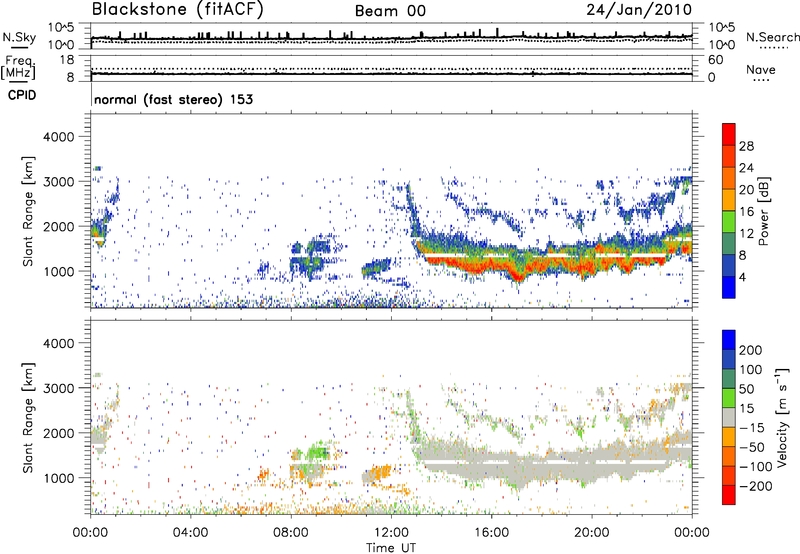This screenshot has width=800, height=554.
Task: Click the '12:00' time tick label
Action: click(391, 533)
